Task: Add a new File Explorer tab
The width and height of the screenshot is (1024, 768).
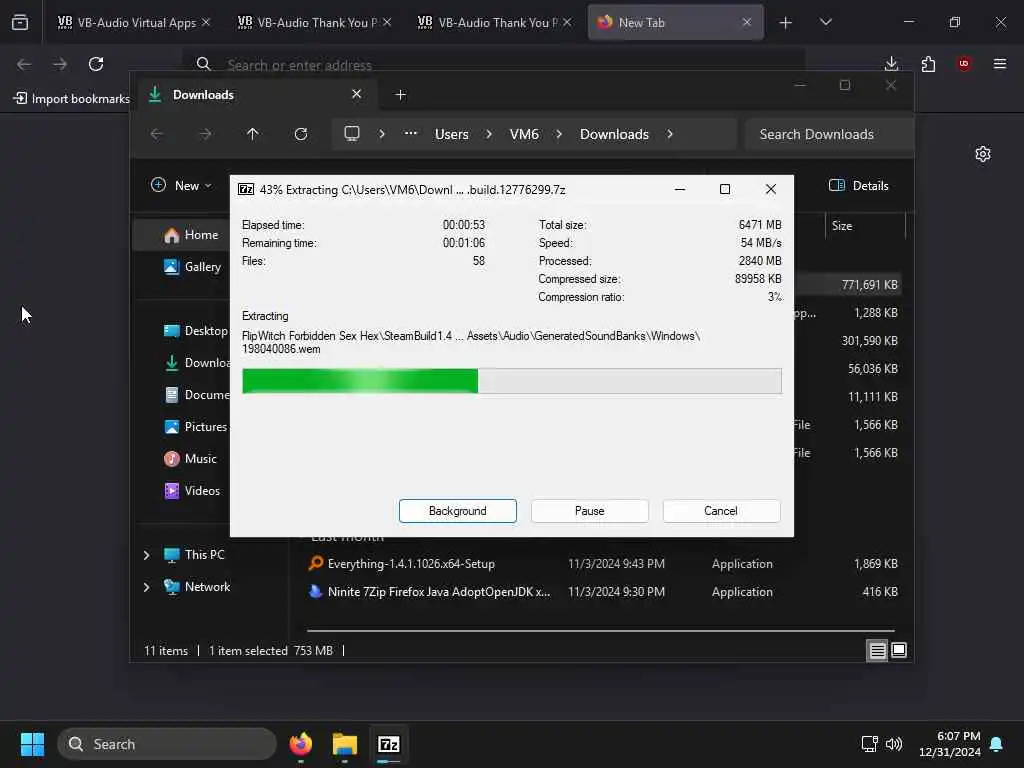Action: (x=400, y=95)
